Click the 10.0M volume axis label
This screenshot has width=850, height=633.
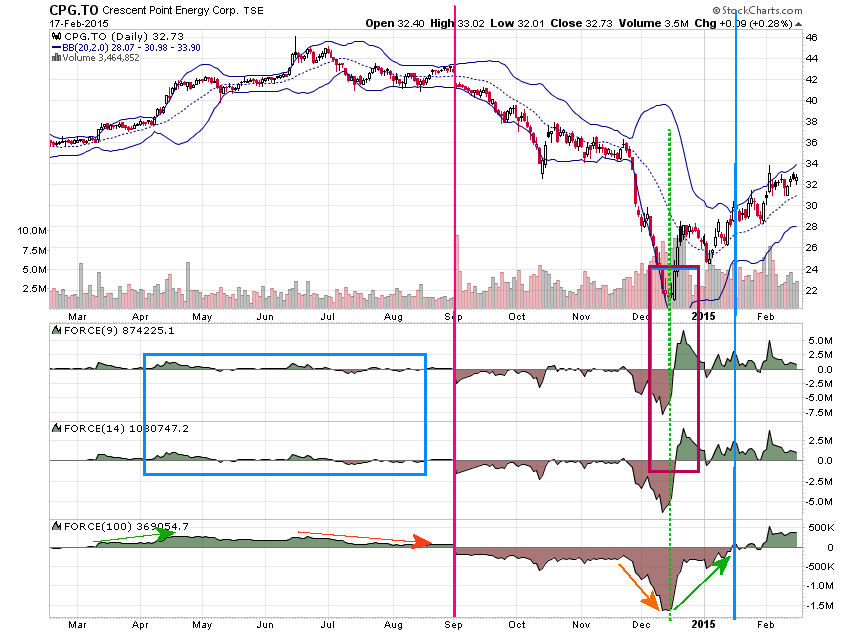click(32, 230)
